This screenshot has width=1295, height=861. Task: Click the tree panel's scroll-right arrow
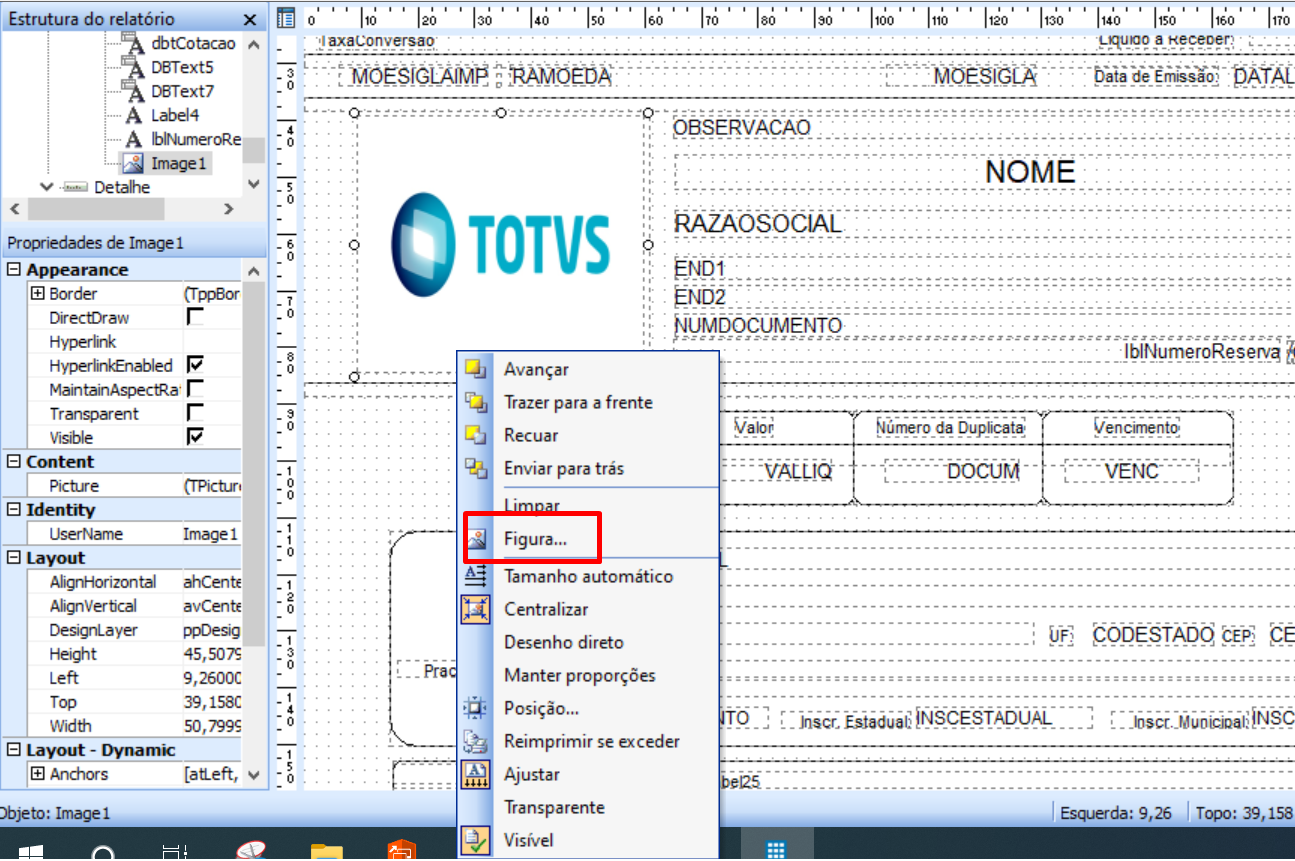(229, 209)
